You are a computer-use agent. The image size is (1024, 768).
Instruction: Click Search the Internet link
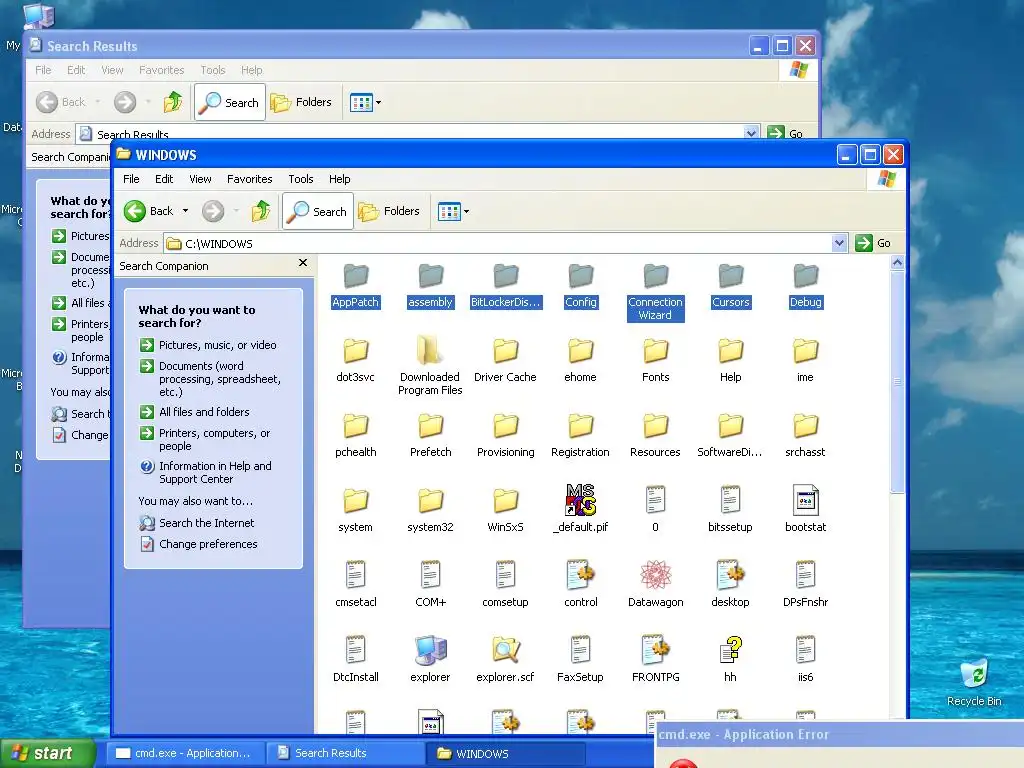pyautogui.click(x=197, y=523)
